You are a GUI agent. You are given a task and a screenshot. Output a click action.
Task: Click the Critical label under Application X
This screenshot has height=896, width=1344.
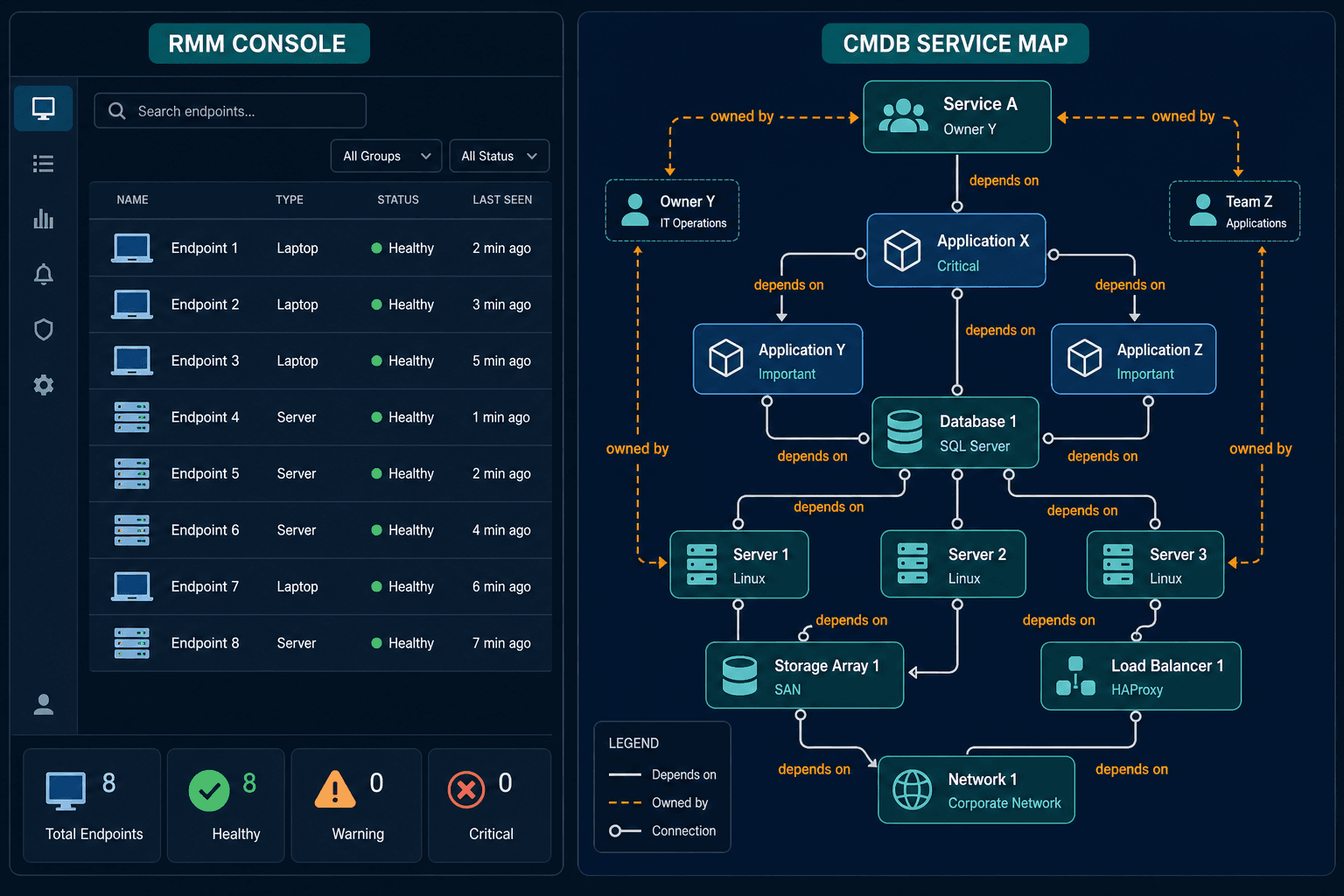coord(958,266)
